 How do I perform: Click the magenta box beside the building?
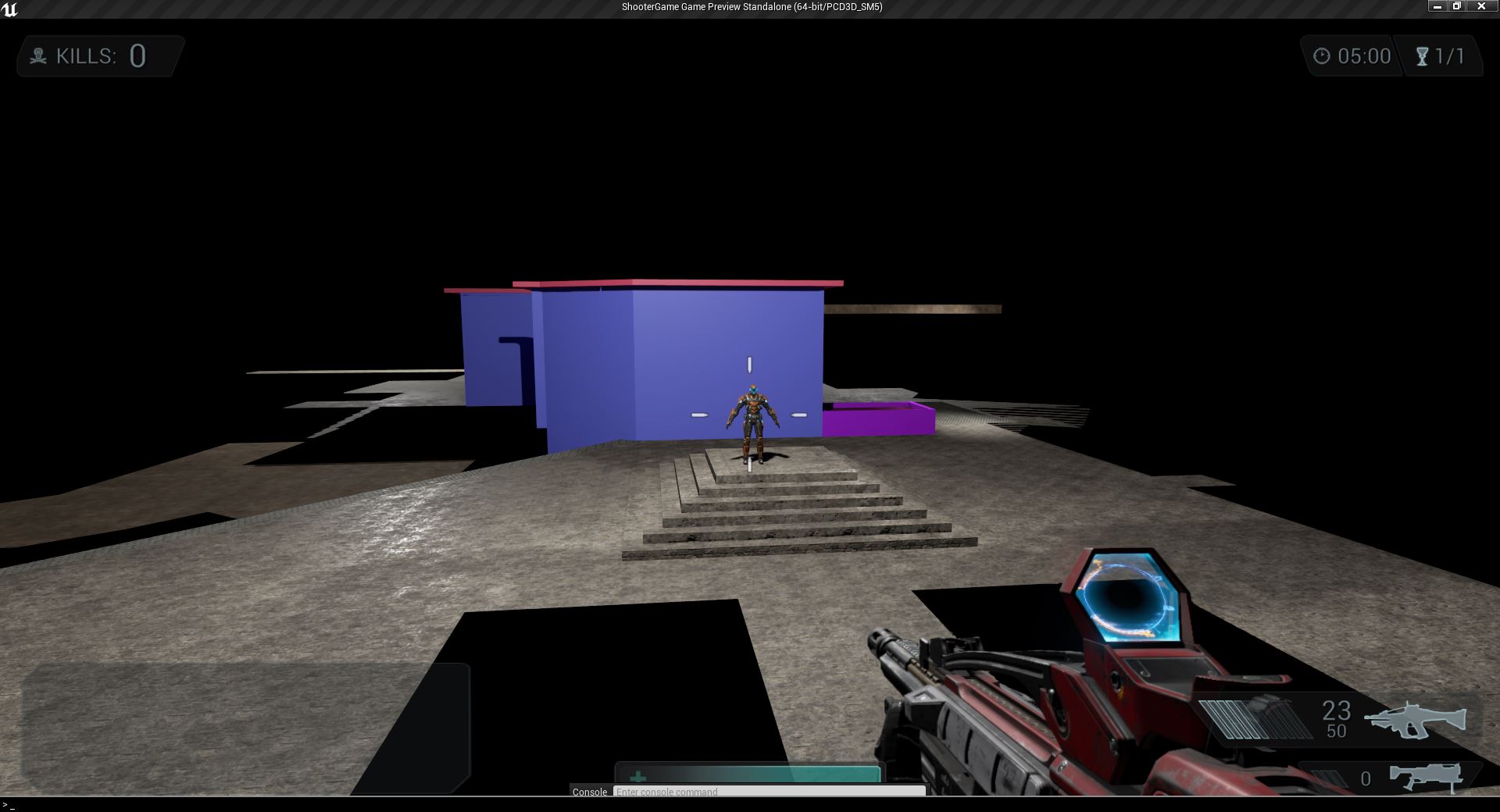(878, 419)
